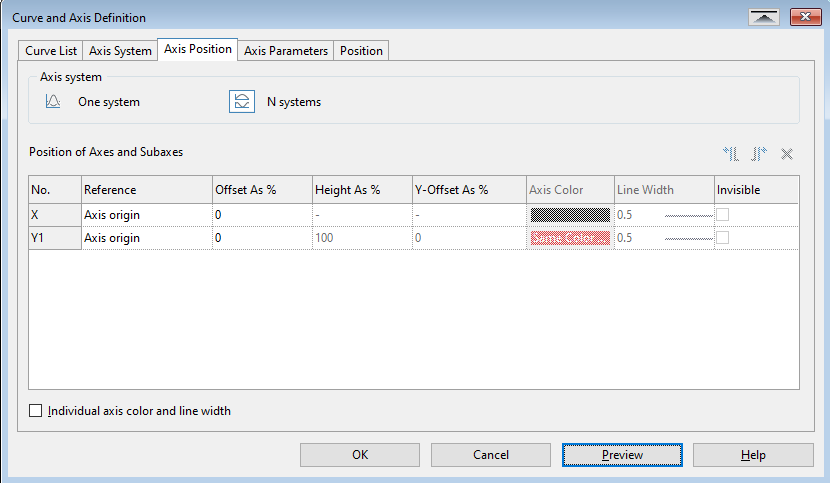The image size is (830, 483).
Task: Toggle Invisible checkbox for X axis
Action: [722, 214]
